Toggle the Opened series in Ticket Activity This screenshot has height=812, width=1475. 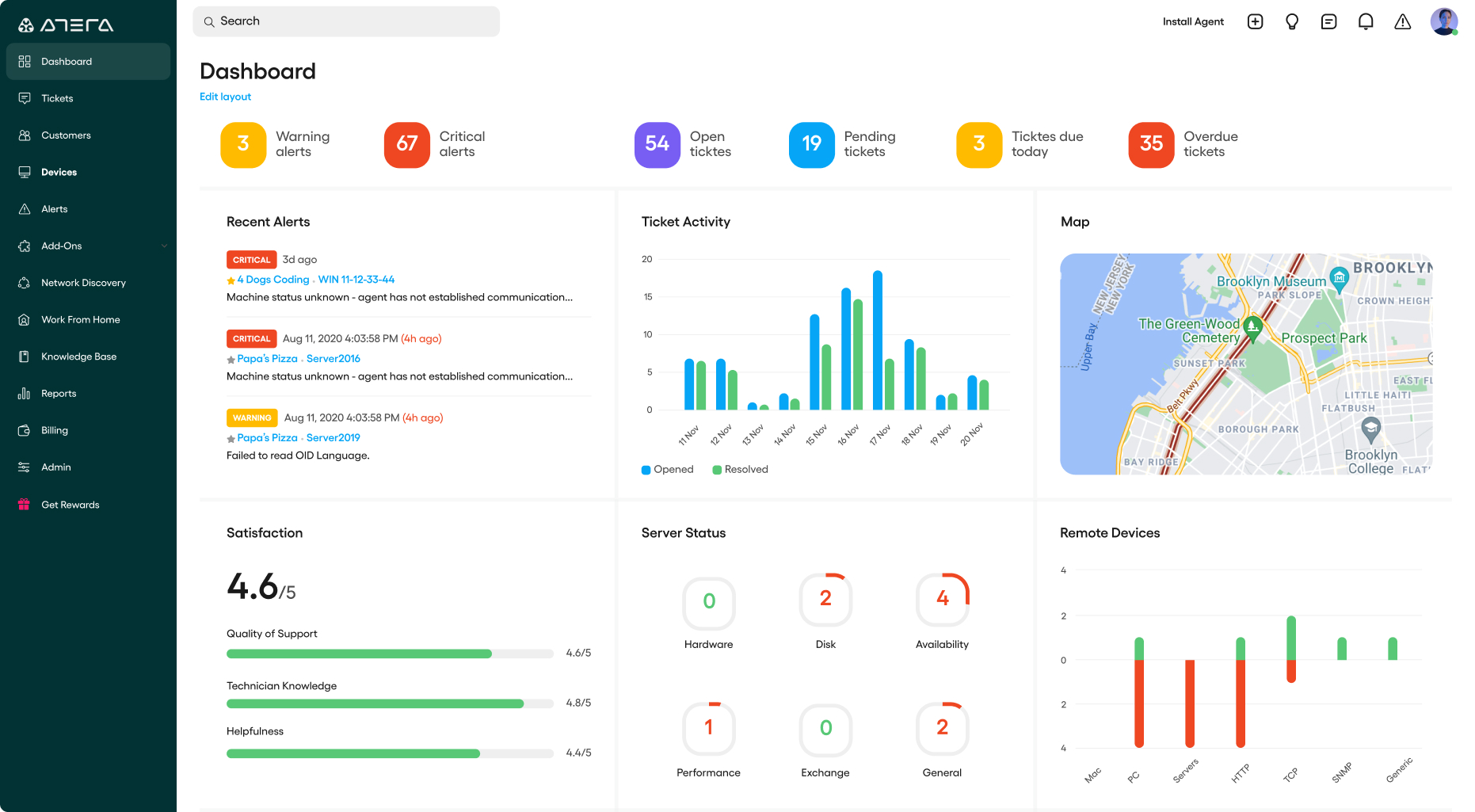click(x=667, y=469)
